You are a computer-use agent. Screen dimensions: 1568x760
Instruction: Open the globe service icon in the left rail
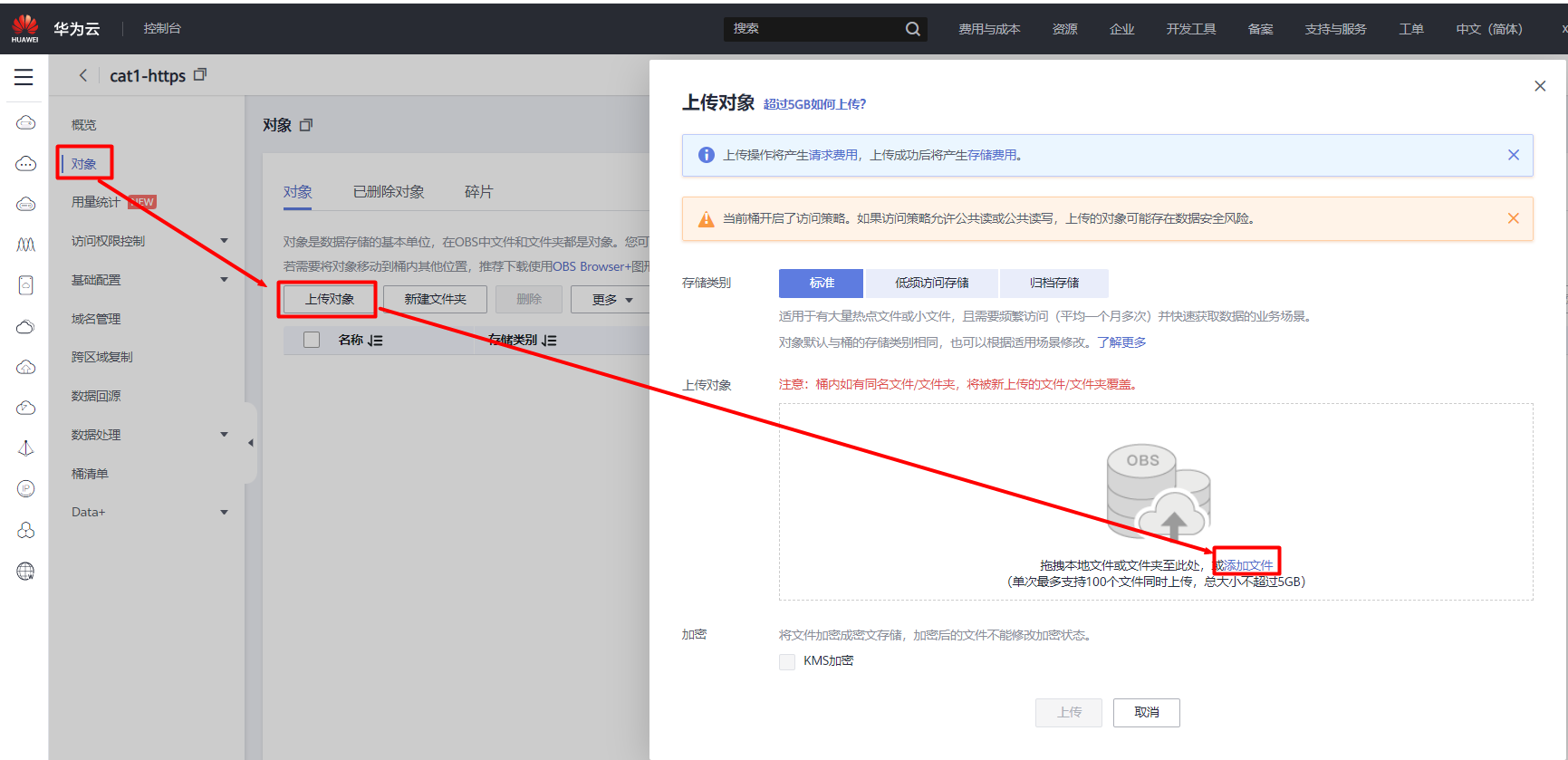(x=25, y=571)
